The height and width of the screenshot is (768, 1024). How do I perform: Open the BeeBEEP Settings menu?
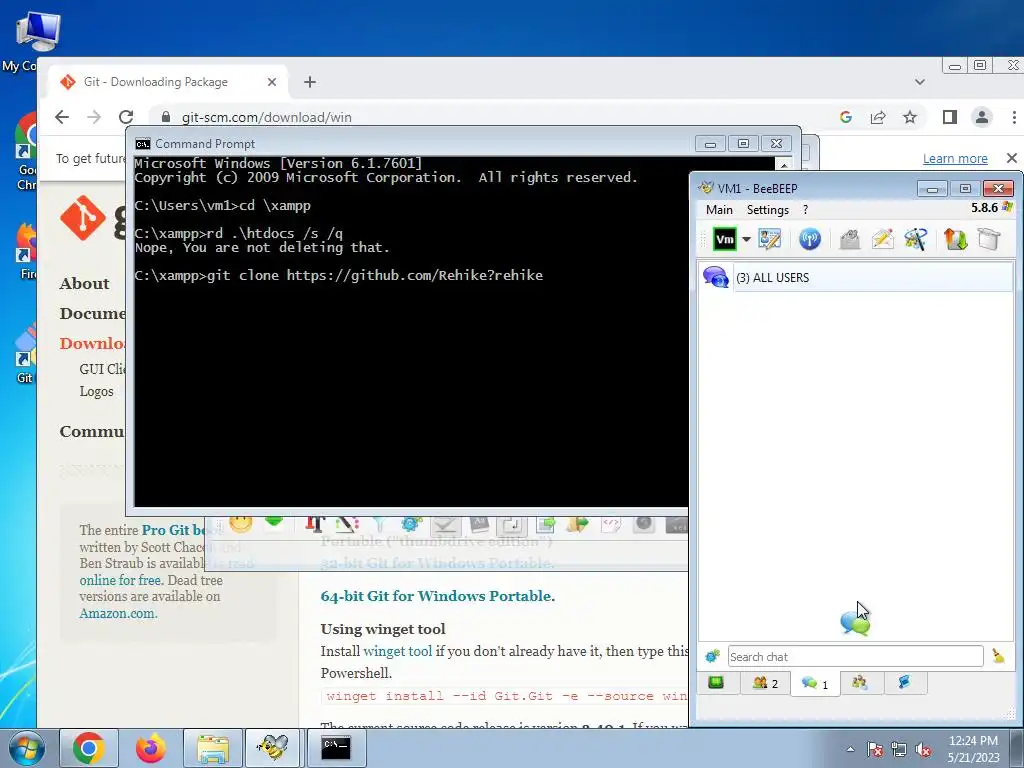767,210
